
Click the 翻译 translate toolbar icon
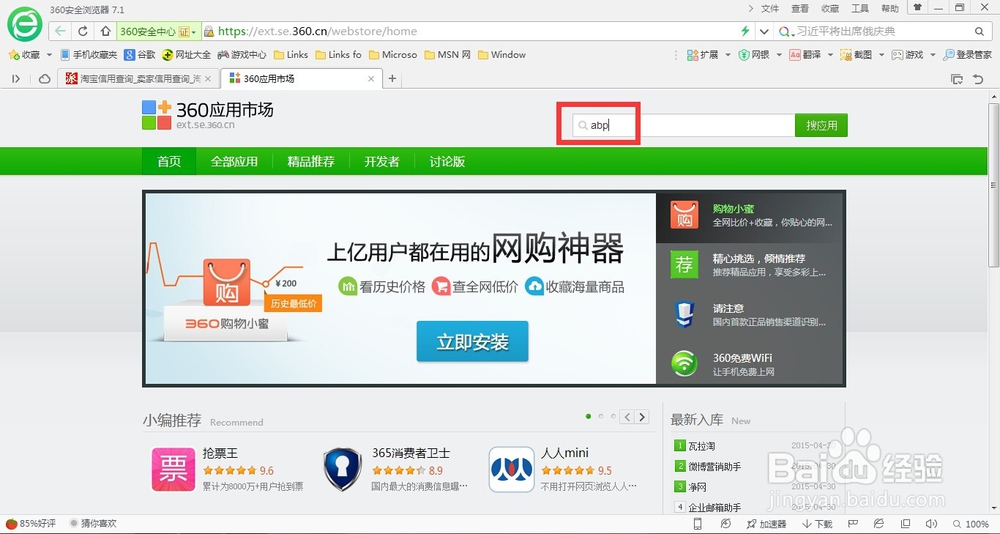tap(805, 55)
